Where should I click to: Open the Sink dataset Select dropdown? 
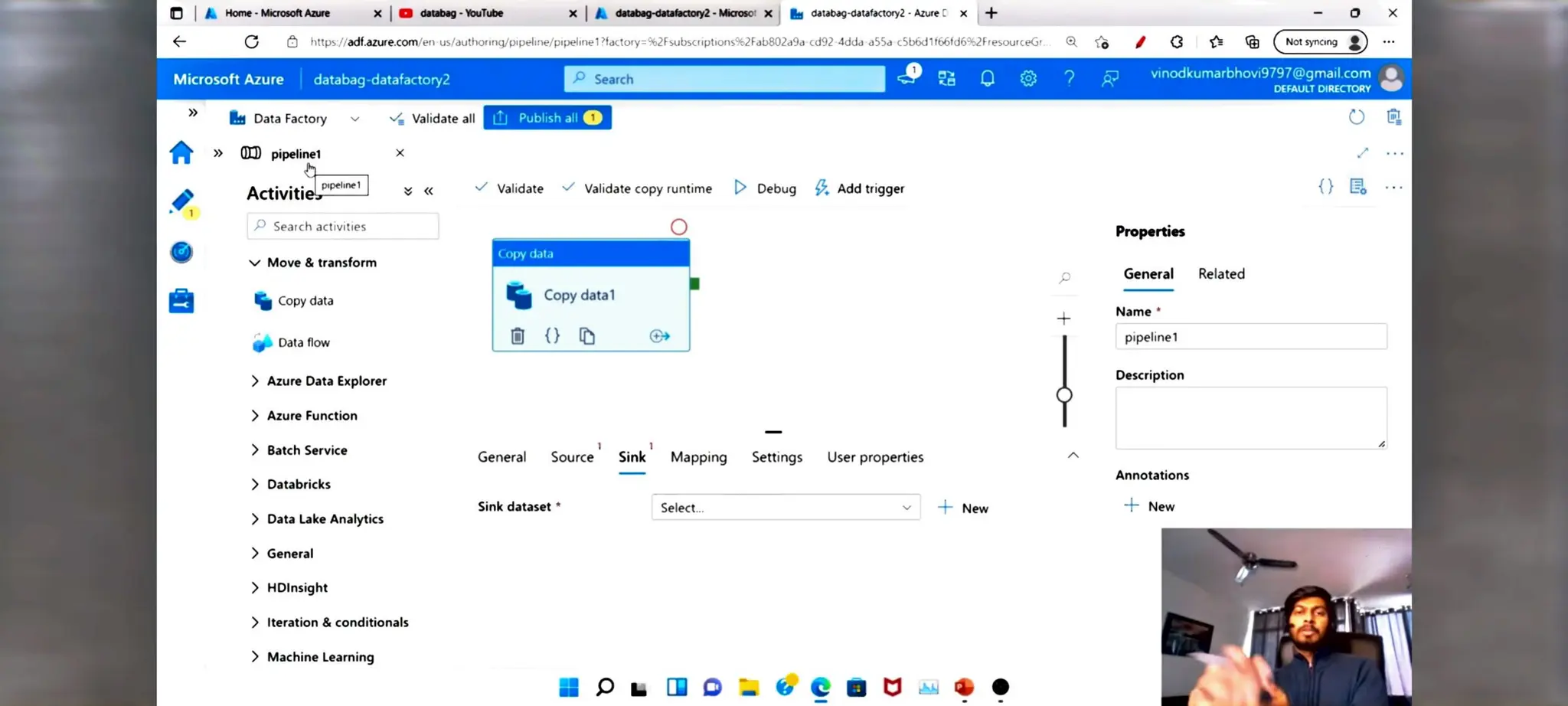tap(786, 507)
